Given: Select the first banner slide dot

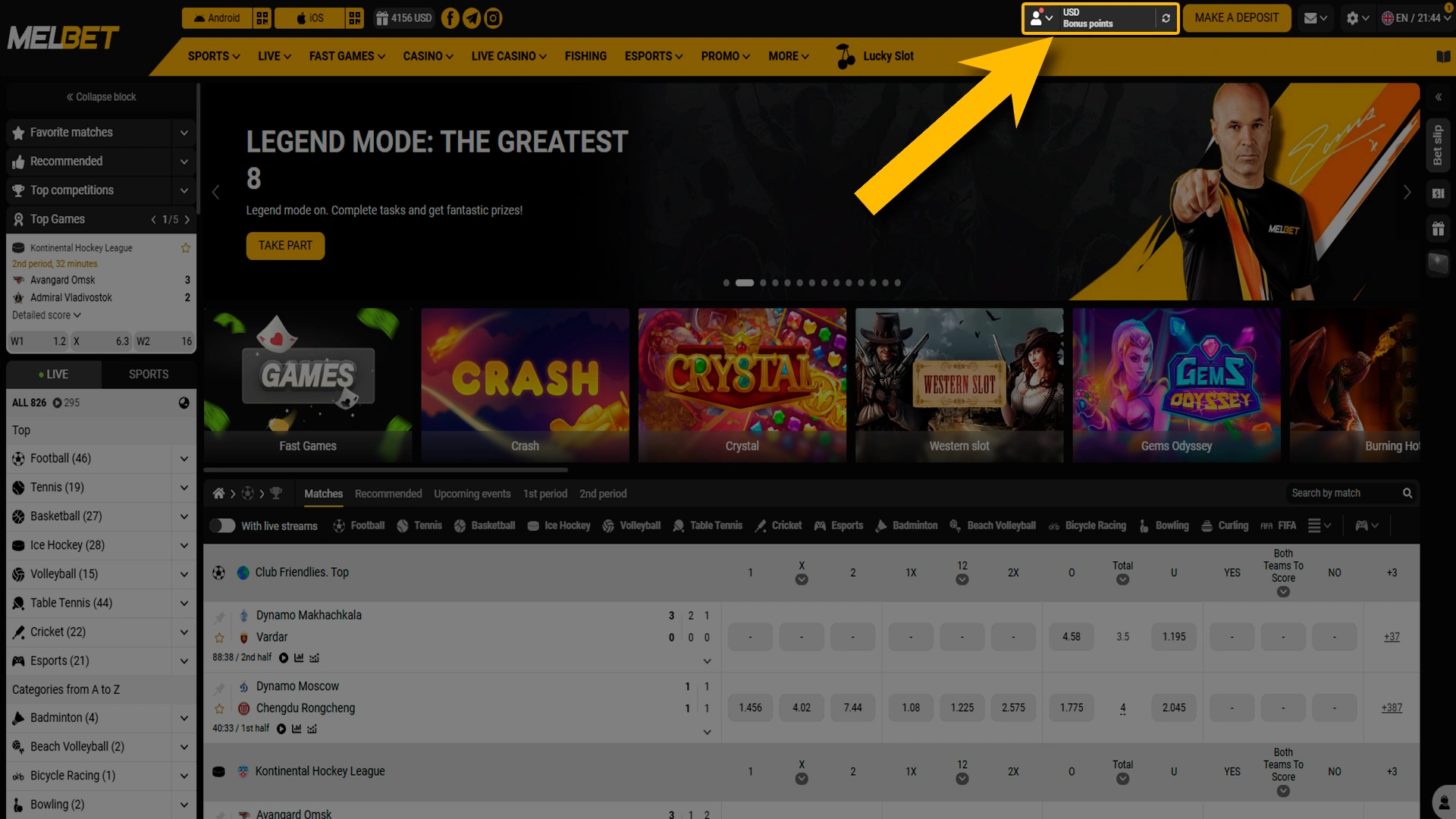Looking at the screenshot, I should [726, 283].
